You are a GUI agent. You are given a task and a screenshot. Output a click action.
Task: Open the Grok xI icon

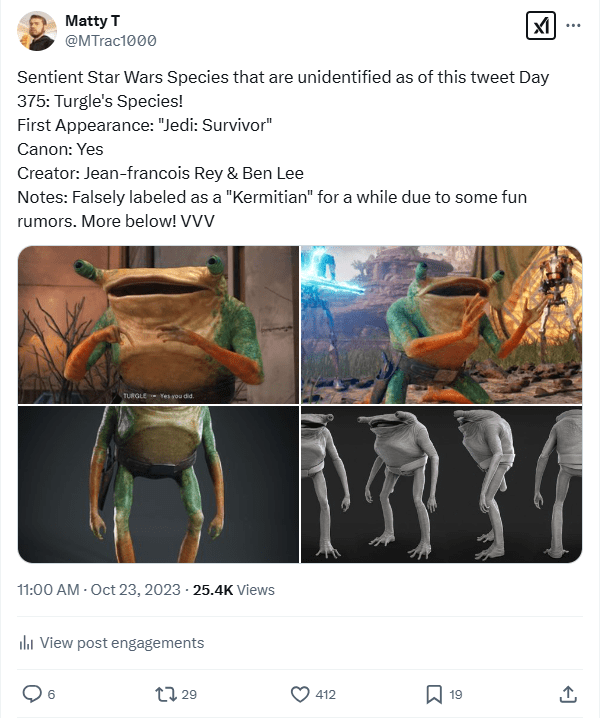point(540,27)
